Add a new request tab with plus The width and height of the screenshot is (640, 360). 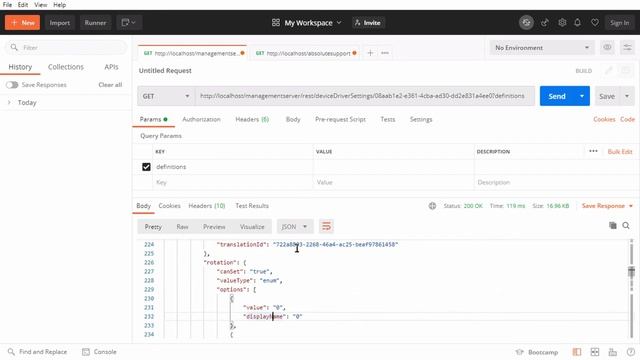click(x=370, y=53)
